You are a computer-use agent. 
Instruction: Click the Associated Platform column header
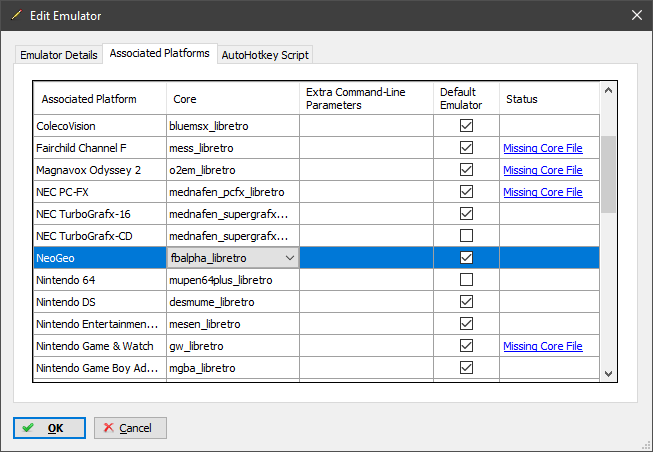click(x=100, y=99)
